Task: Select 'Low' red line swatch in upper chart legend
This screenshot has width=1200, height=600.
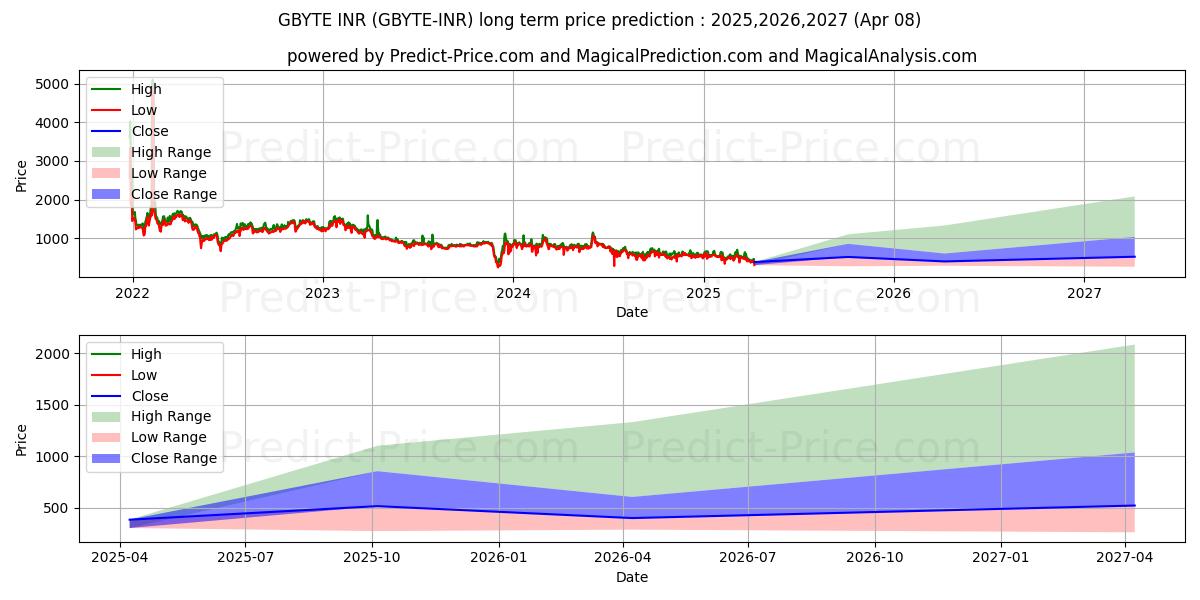Action: pyautogui.click(x=106, y=110)
